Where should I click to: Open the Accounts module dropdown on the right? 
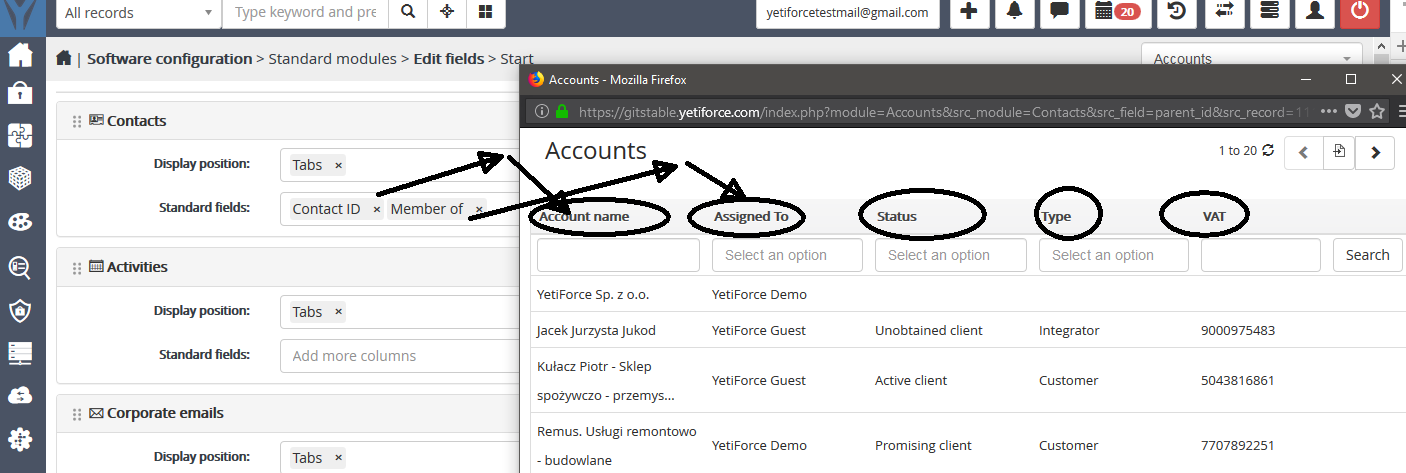pos(1252,58)
